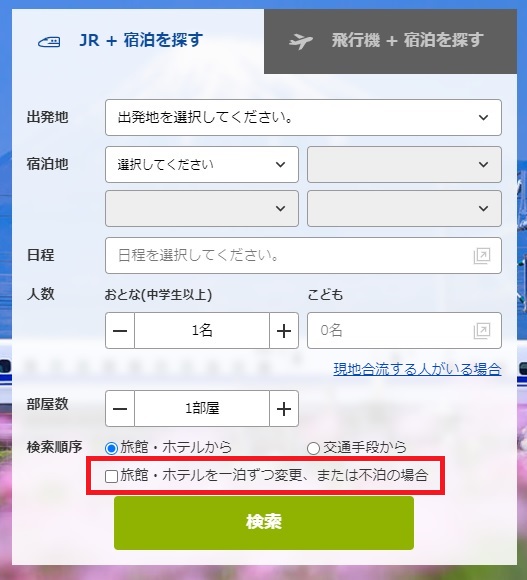Open date picker popup icon in 日程 field
The image size is (527, 580).
pyautogui.click(x=482, y=256)
